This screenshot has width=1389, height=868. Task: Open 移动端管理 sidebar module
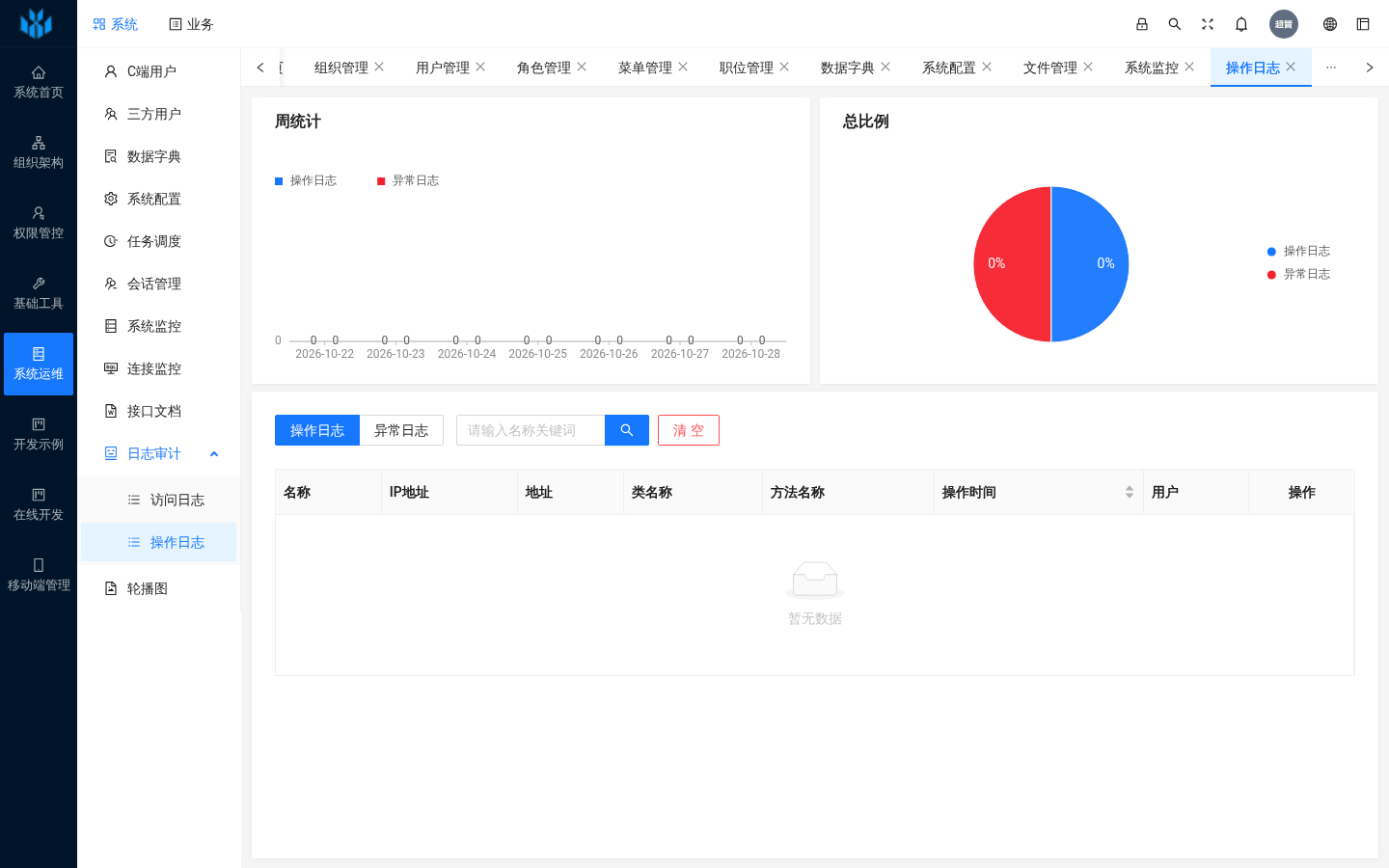(39, 575)
